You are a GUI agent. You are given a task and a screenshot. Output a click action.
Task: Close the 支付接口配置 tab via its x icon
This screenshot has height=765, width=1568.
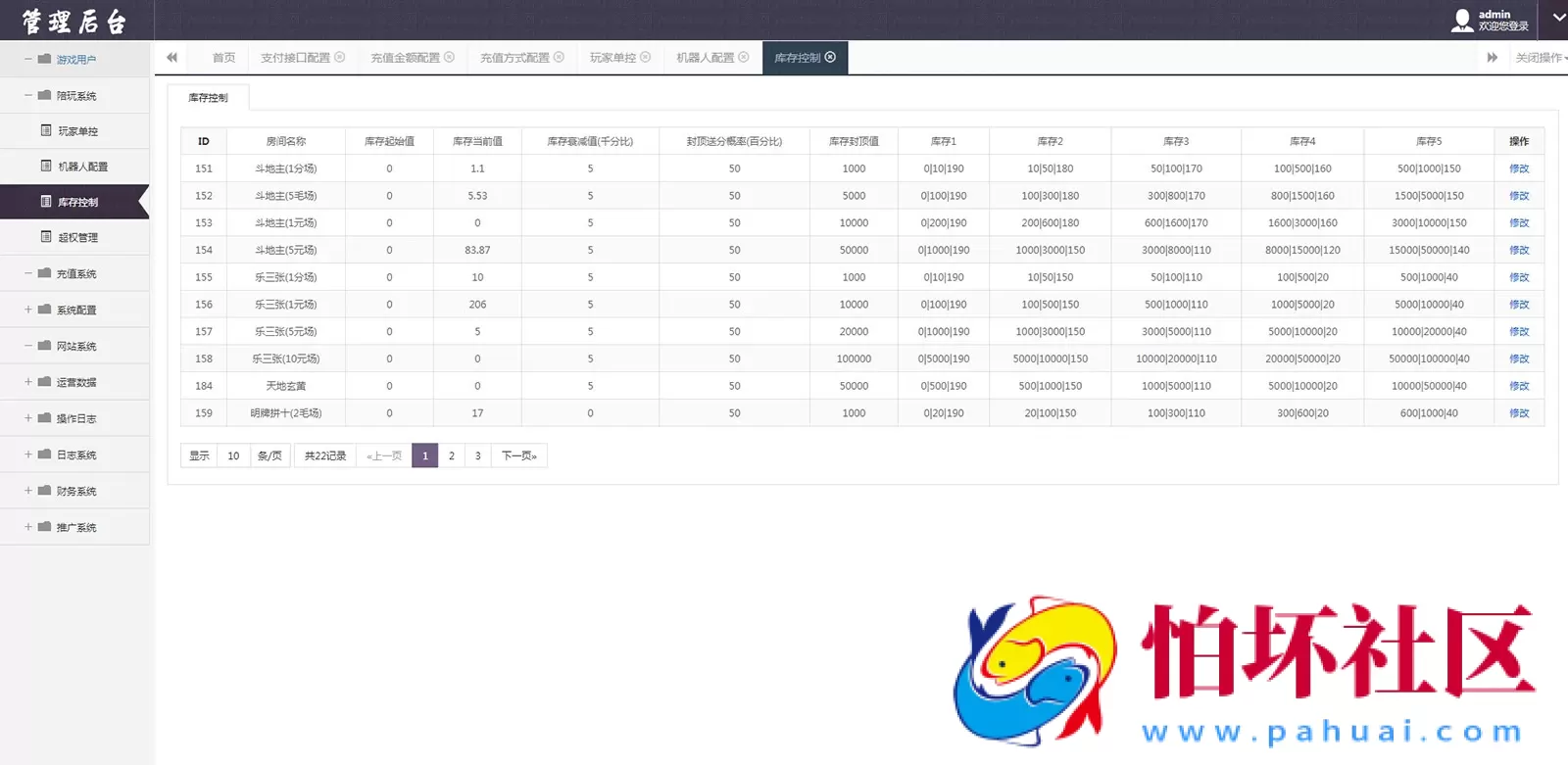point(340,57)
